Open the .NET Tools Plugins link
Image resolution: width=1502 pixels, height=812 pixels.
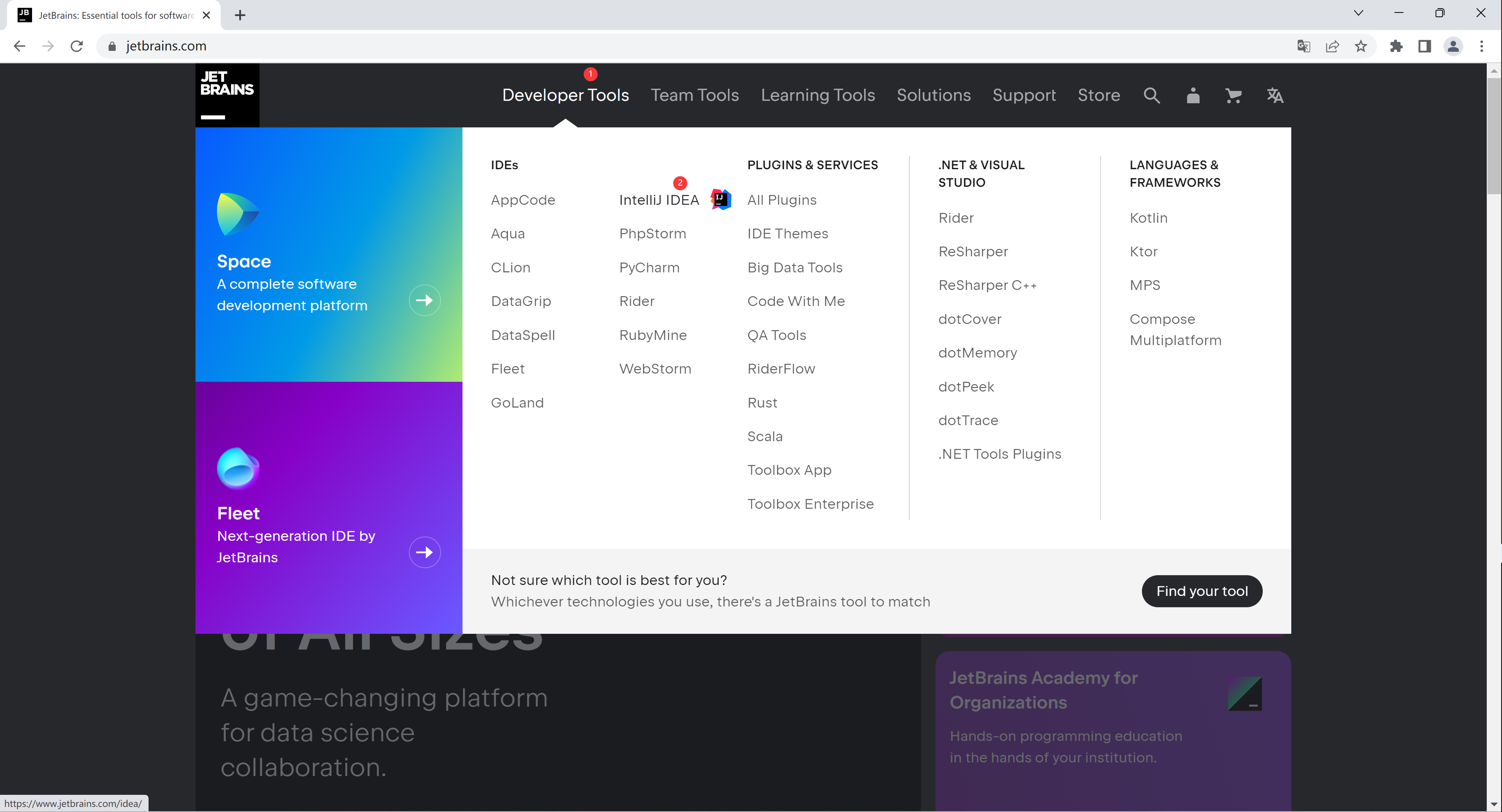[999, 454]
